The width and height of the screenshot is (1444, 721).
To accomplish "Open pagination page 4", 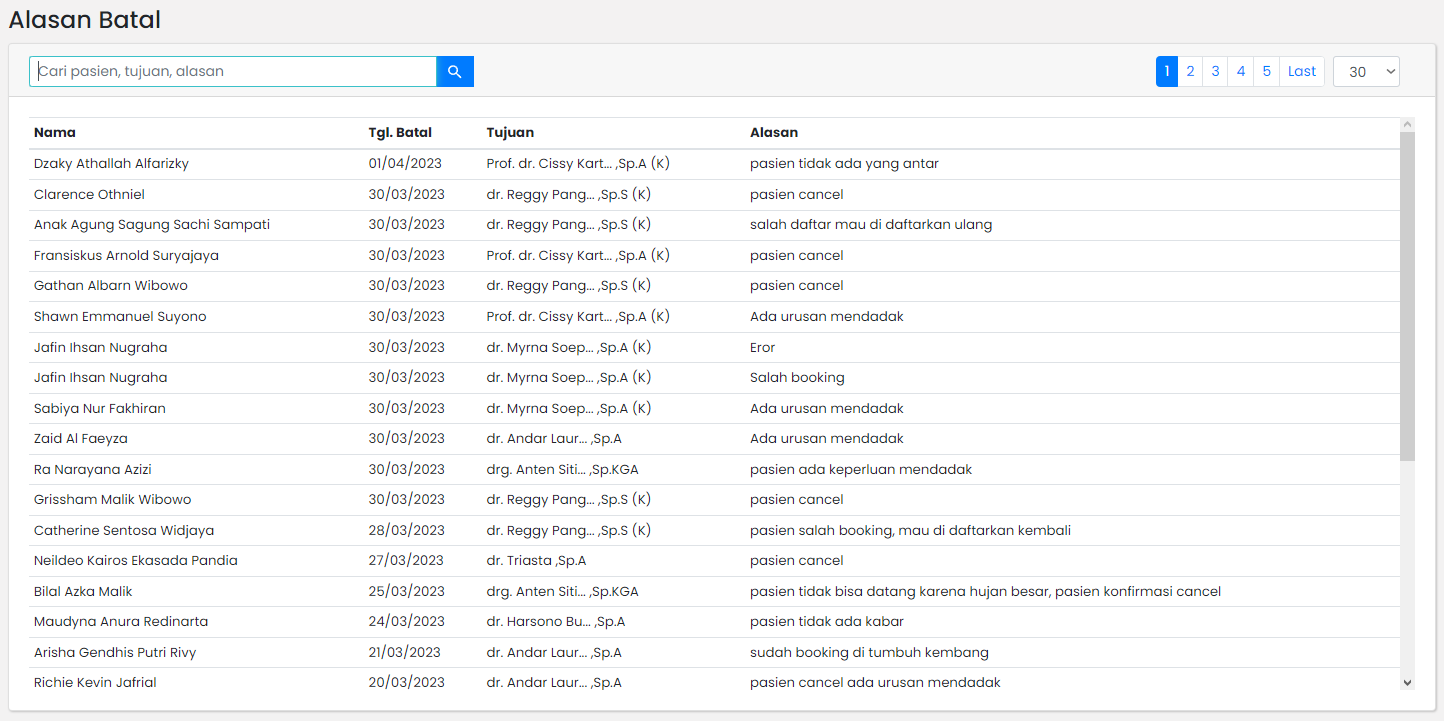I will click(1240, 71).
